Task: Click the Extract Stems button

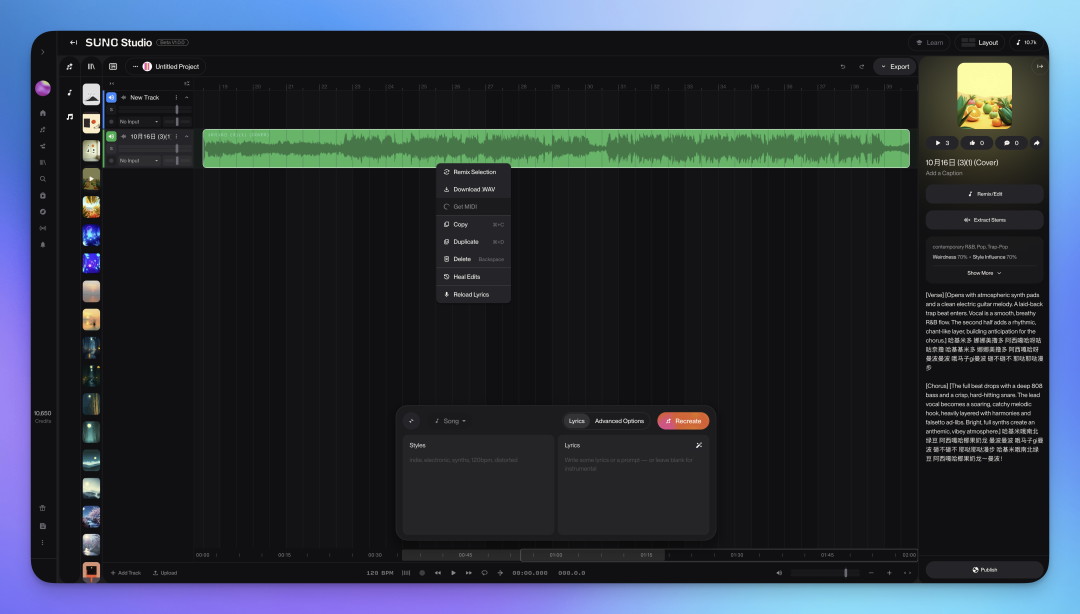Action: point(984,220)
